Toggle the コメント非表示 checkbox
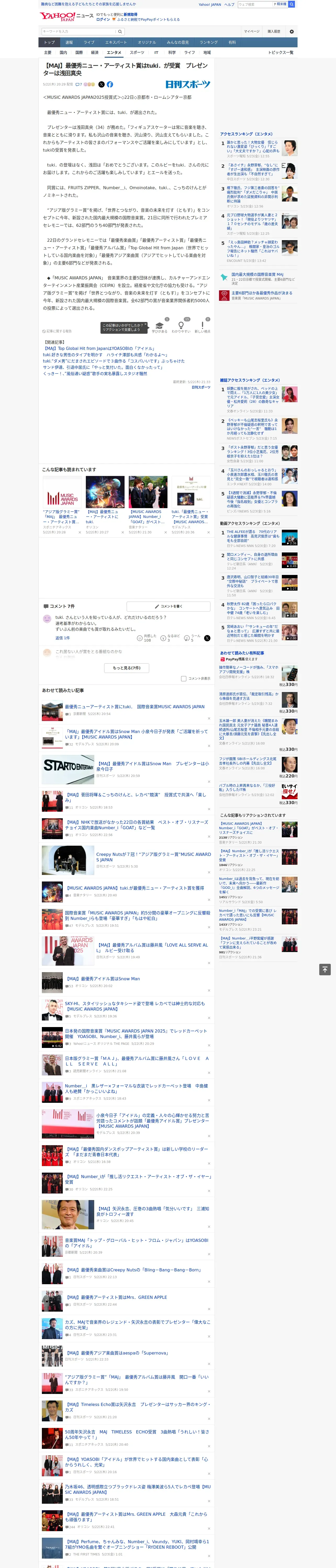 (x=183, y=679)
